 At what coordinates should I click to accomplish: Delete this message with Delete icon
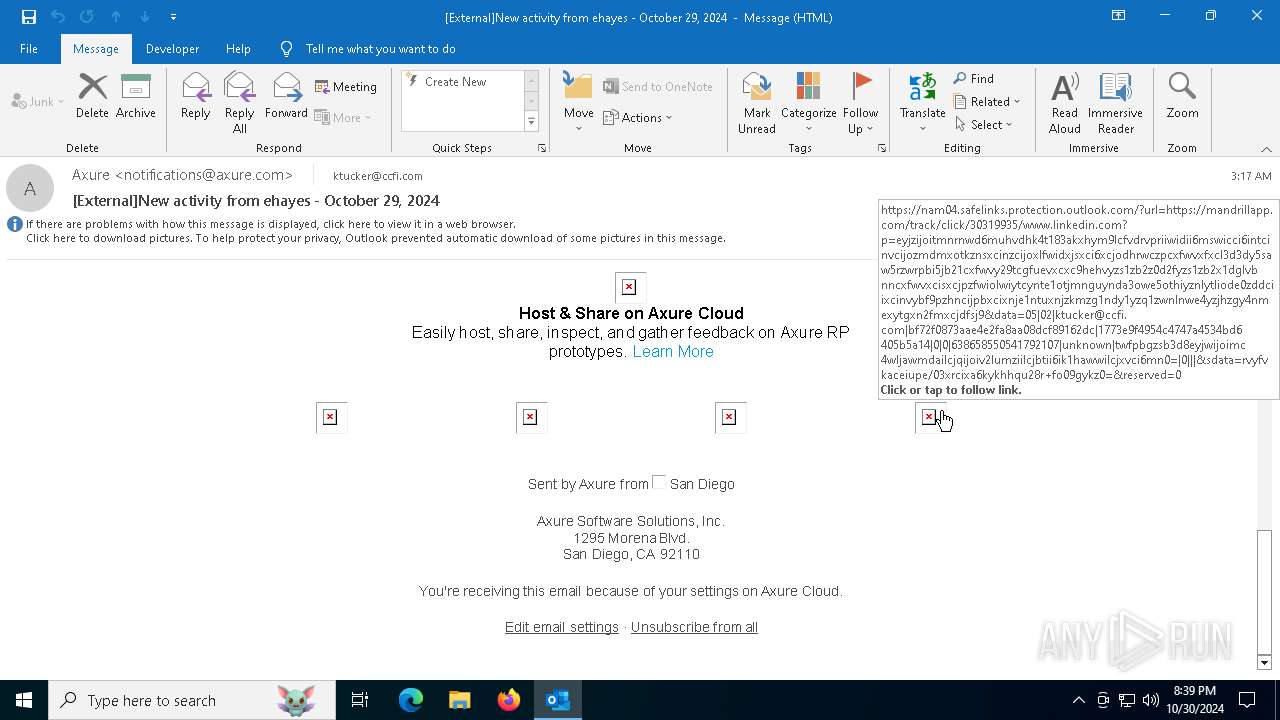point(92,96)
